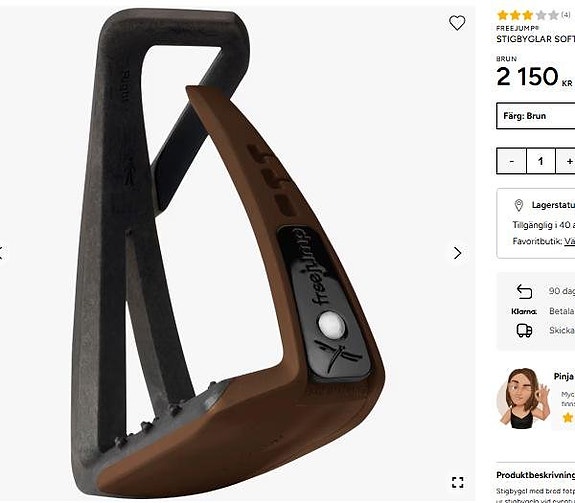Click the stock location pin icon
575x503 pixels.
[x=519, y=205]
